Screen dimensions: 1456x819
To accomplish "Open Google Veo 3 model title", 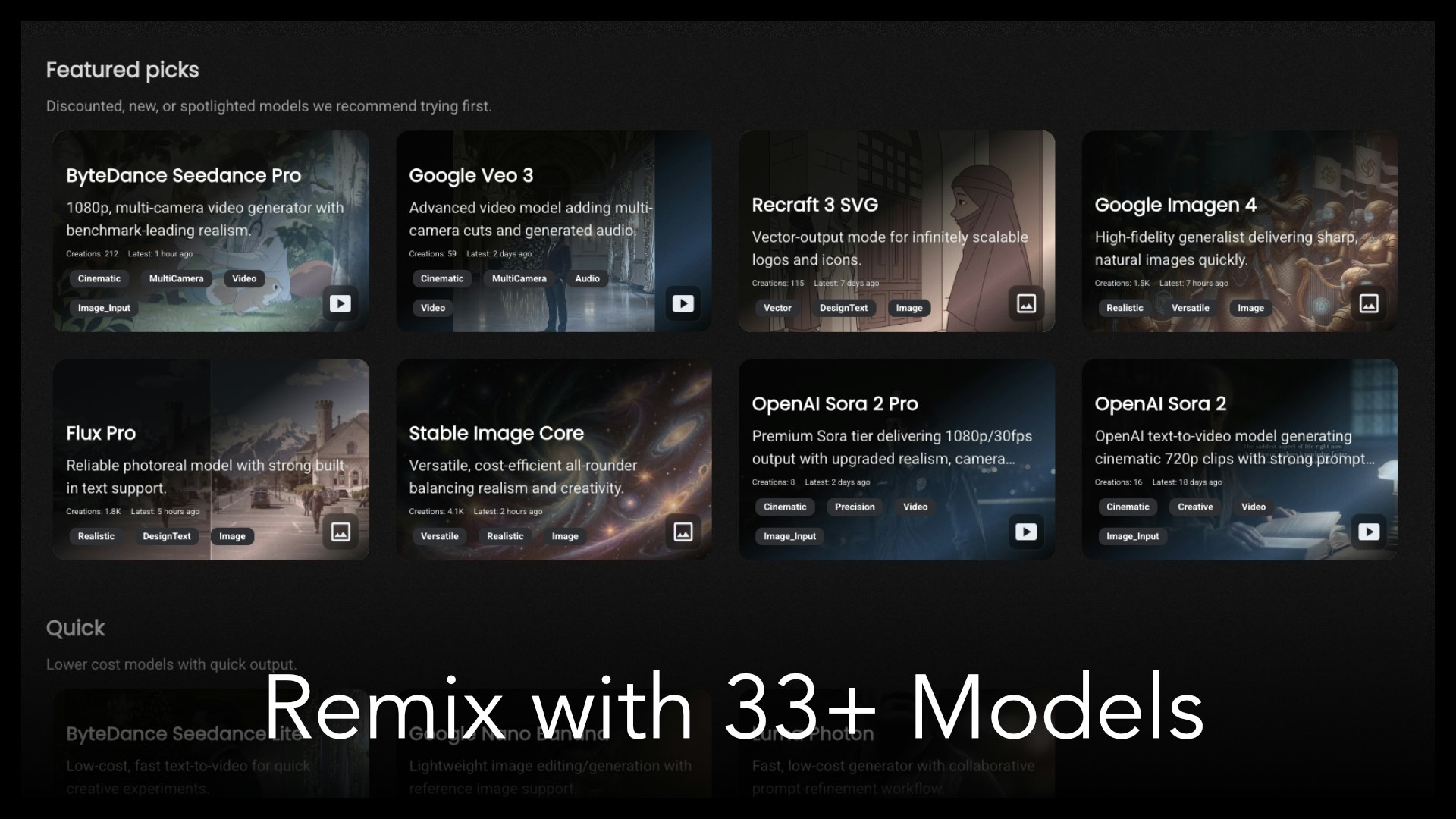I will [x=471, y=175].
